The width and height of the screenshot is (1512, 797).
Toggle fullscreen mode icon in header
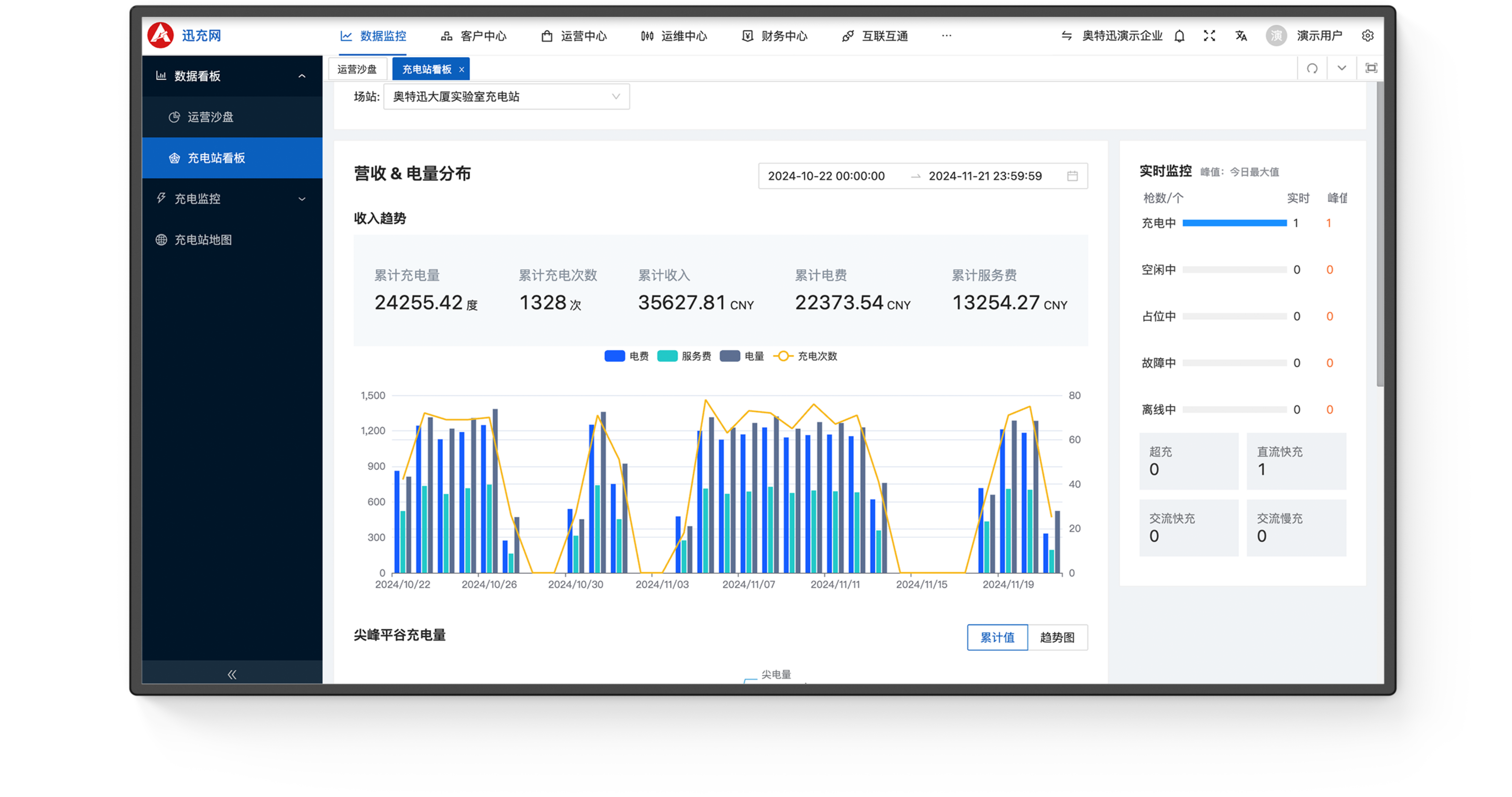1209,36
